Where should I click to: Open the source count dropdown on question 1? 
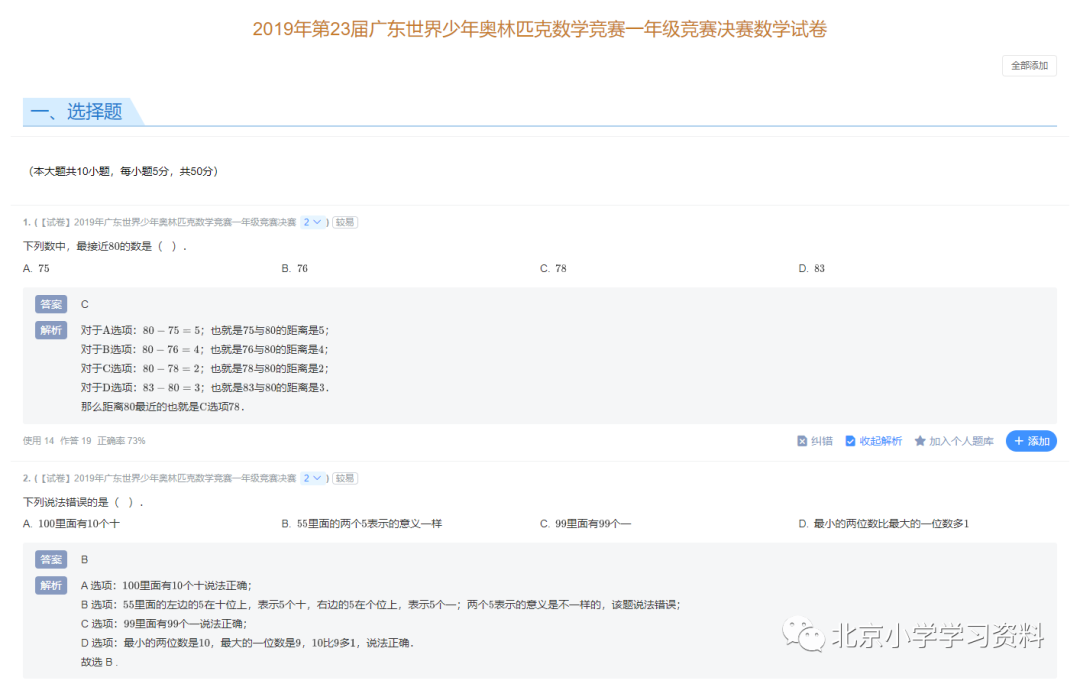coord(313,222)
